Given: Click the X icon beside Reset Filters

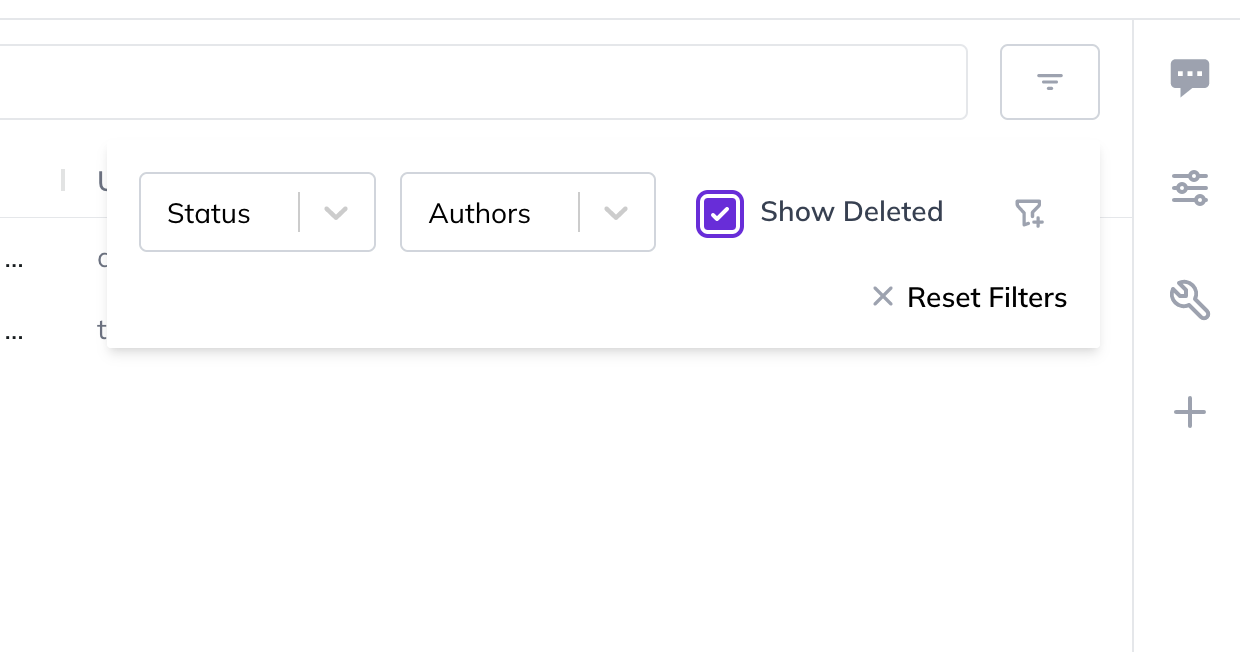Looking at the screenshot, I should tap(882, 296).
